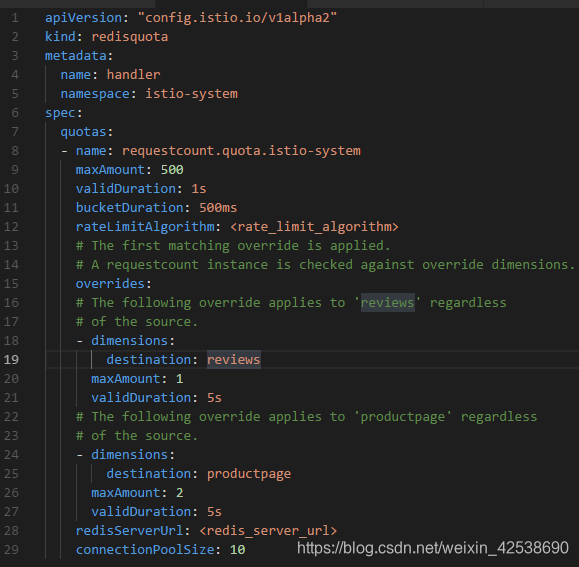Click maxAmount value 1 on line 20

(x=179, y=379)
